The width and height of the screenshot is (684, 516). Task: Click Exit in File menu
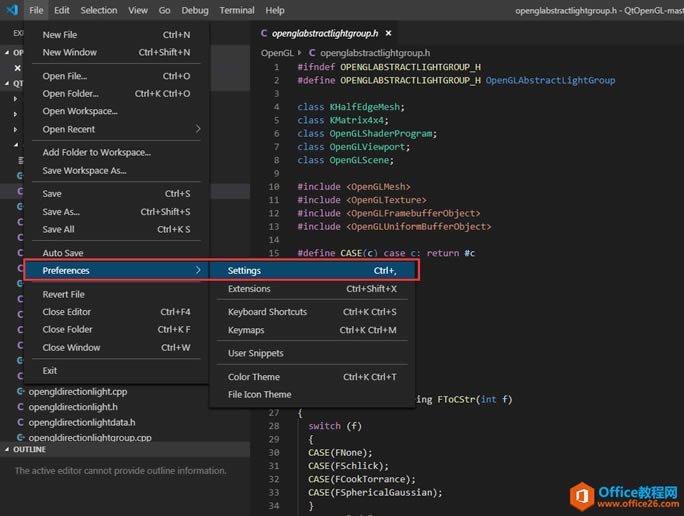(116, 370)
